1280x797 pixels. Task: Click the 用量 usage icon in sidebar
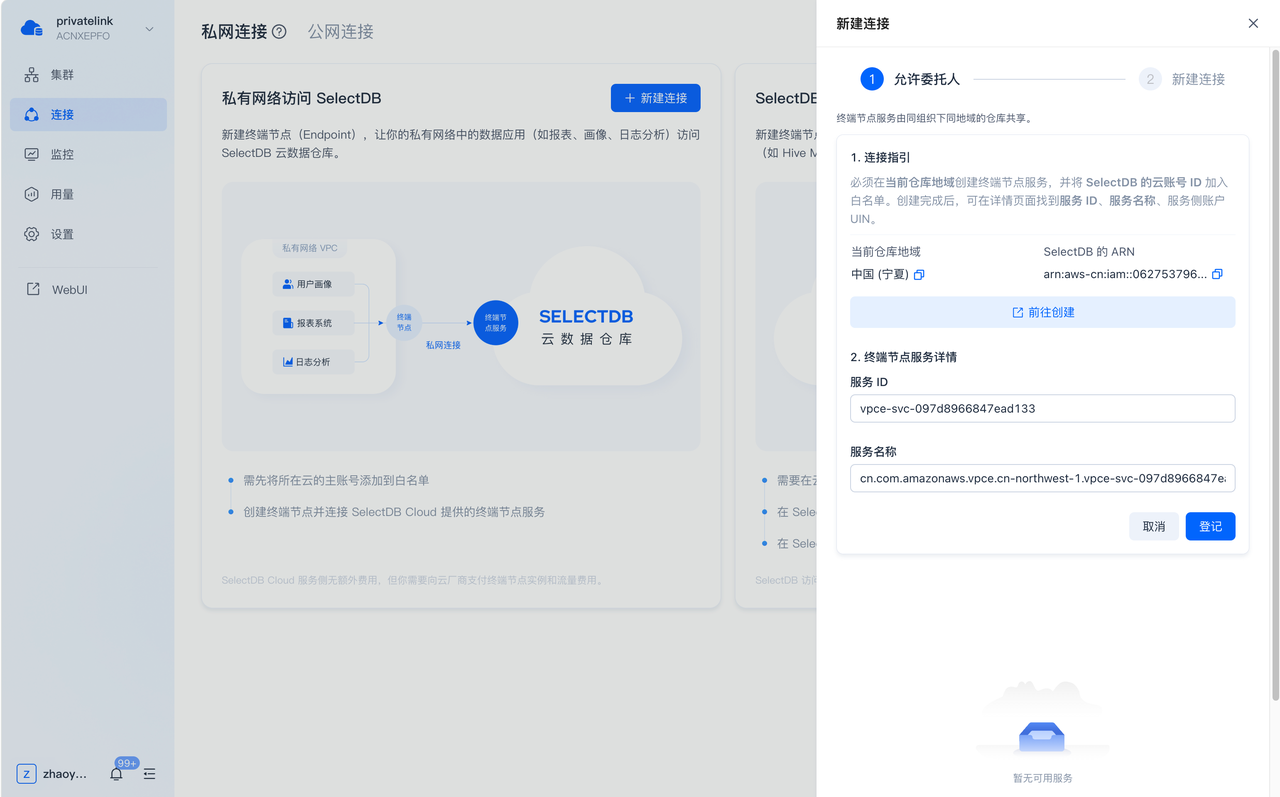[32, 195]
